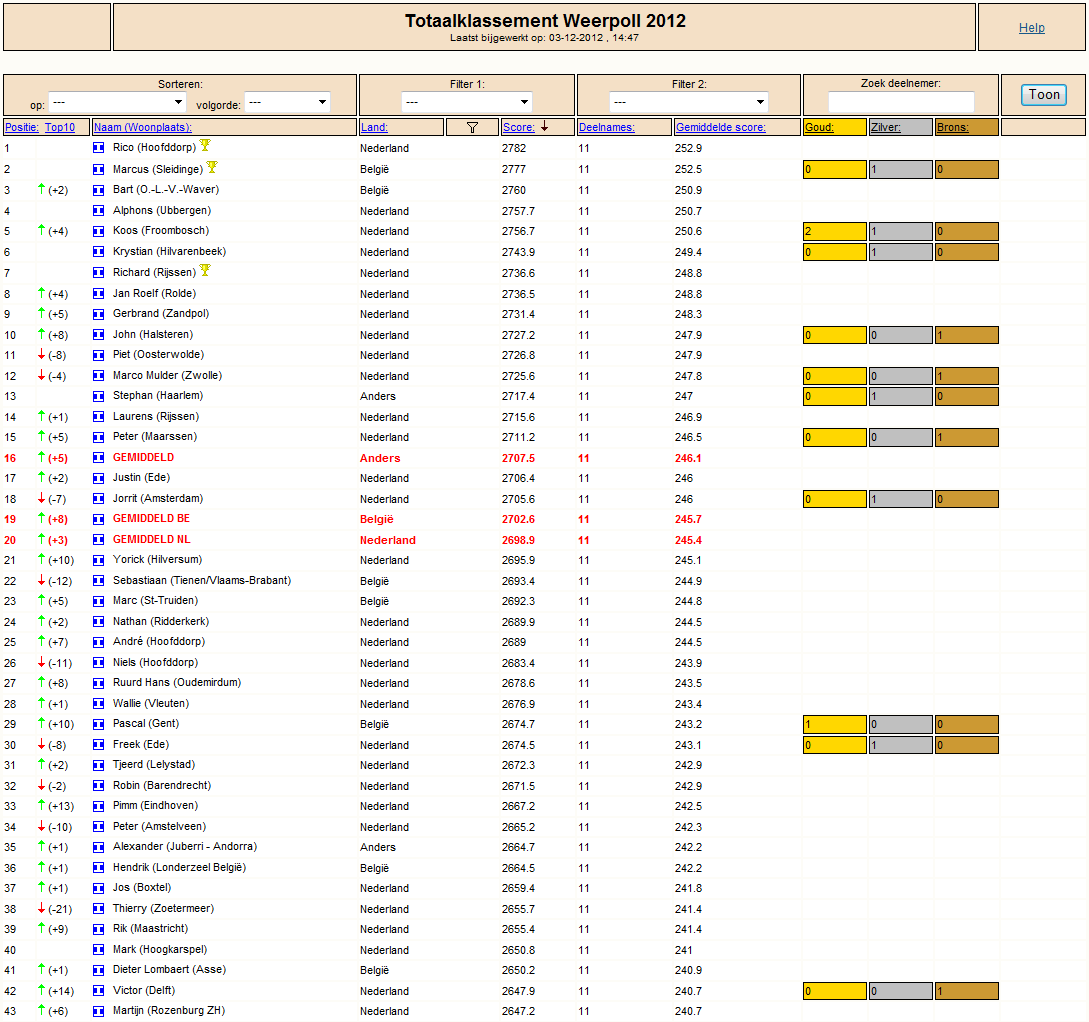Viewport: 1089px width, 1022px height.
Task: Click the blue icon beside Victor (Delft)
Action: 99,990
